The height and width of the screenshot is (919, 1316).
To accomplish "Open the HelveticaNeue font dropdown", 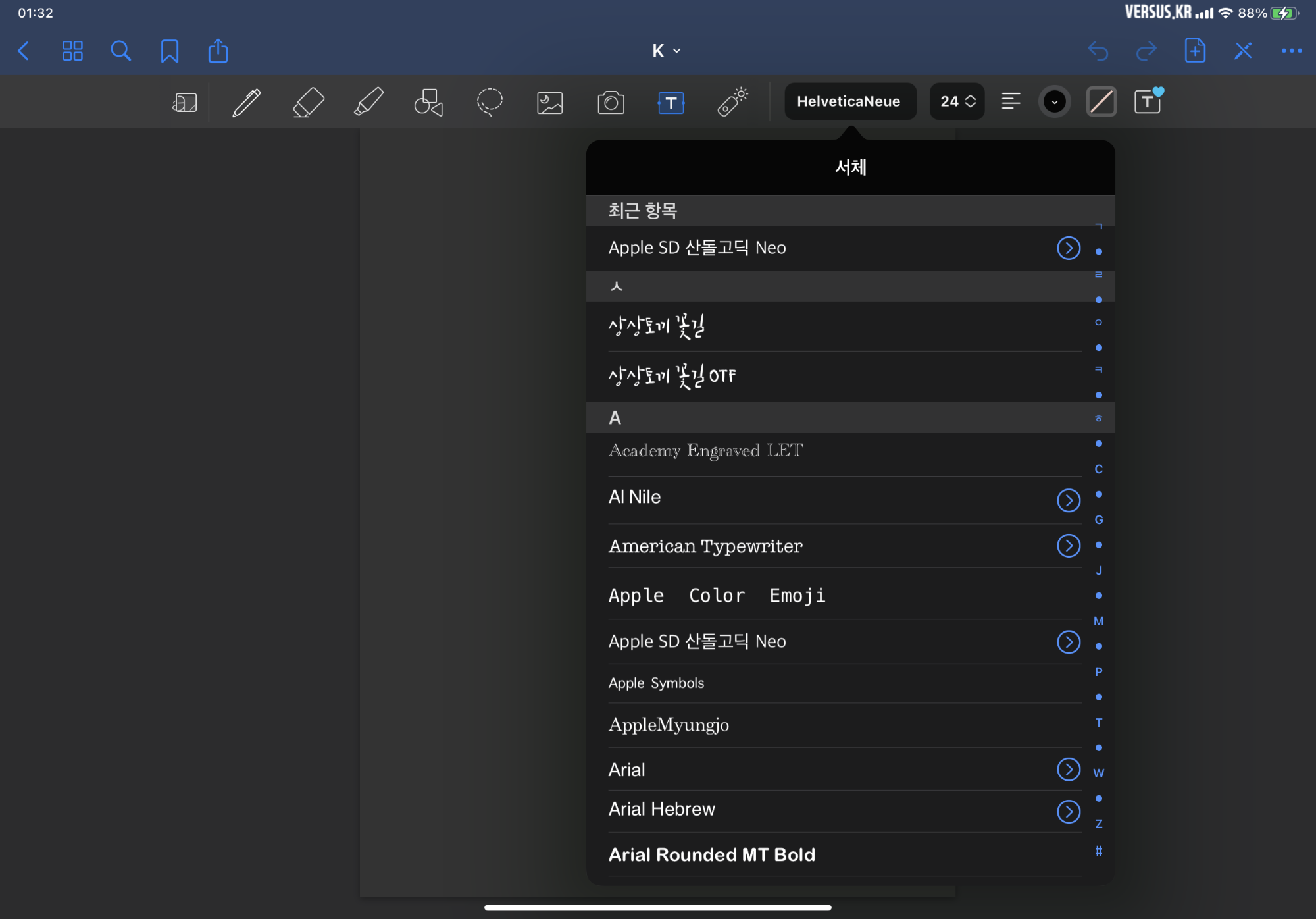I will tap(849, 101).
